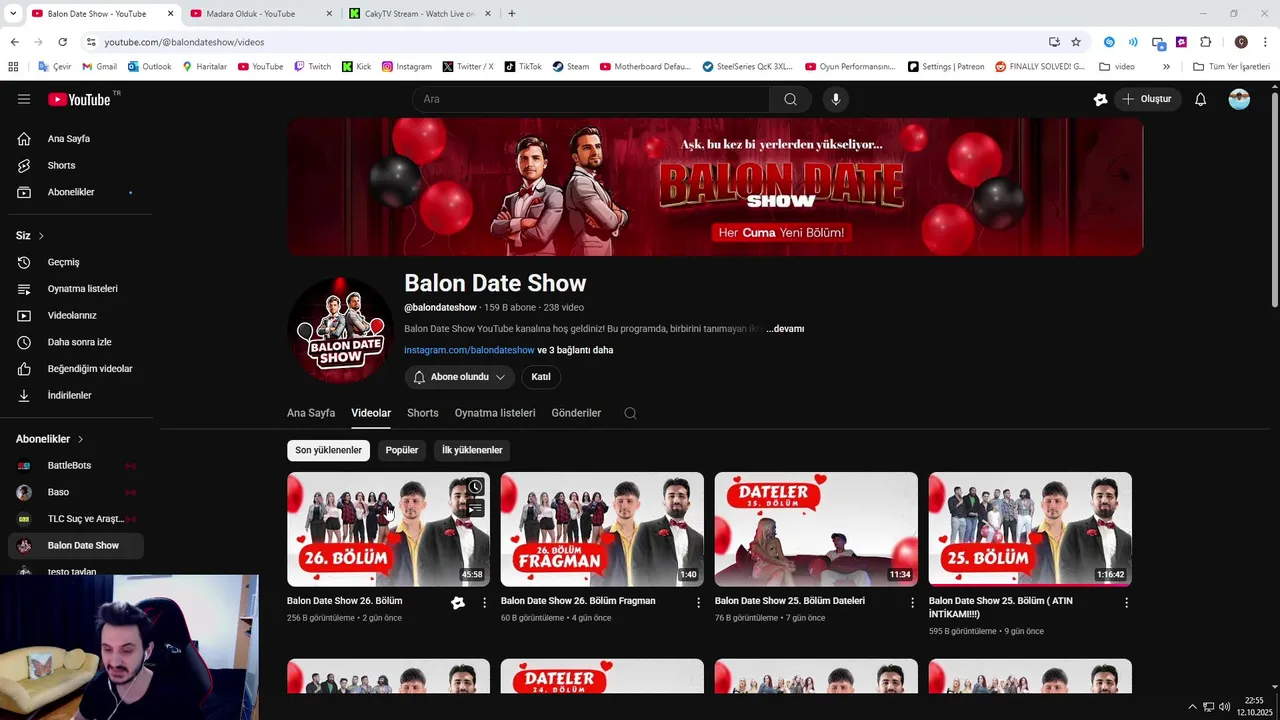The image size is (1280, 720).
Task: Open YouTube notifications bell
Action: pyautogui.click(x=1201, y=99)
